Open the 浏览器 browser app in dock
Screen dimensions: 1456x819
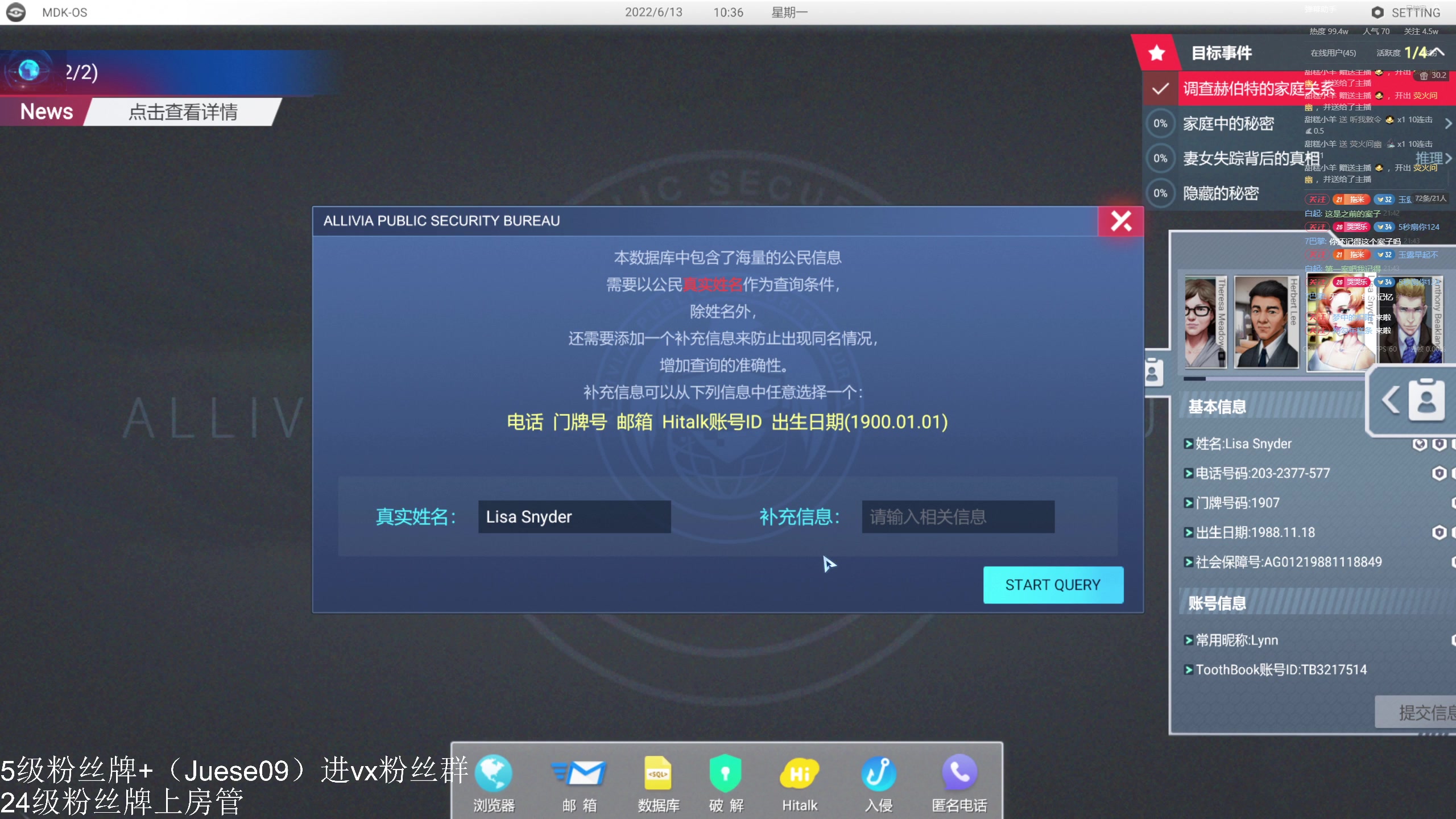click(x=494, y=782)
